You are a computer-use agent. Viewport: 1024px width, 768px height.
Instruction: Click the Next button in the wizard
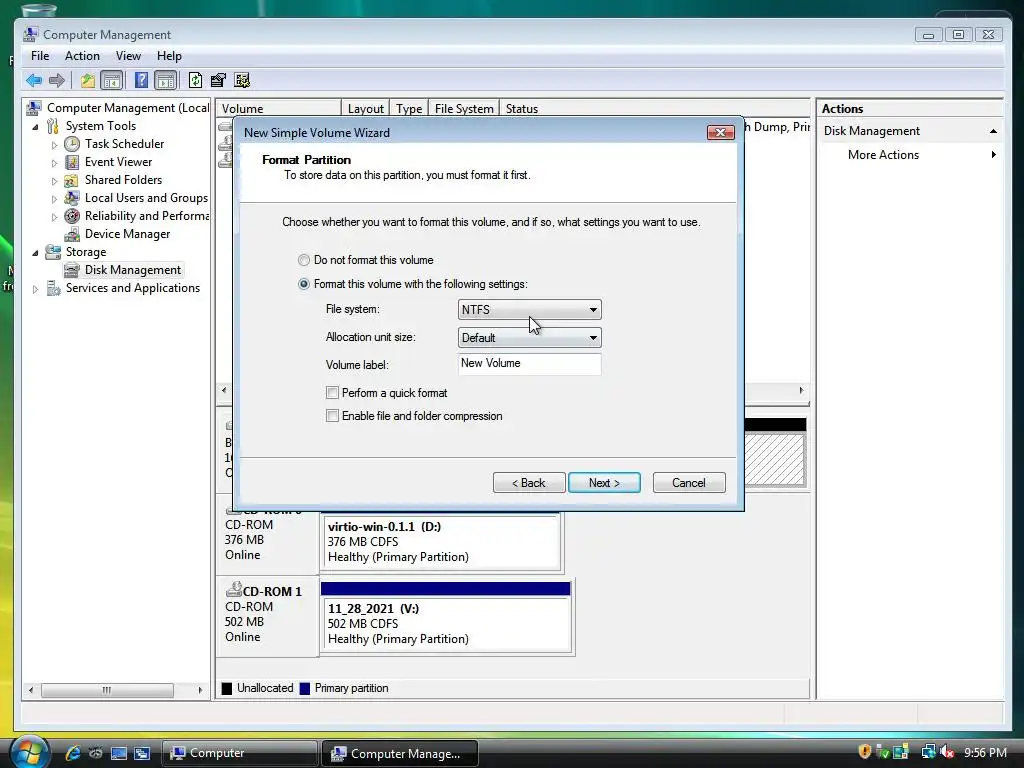click(604, 483)
